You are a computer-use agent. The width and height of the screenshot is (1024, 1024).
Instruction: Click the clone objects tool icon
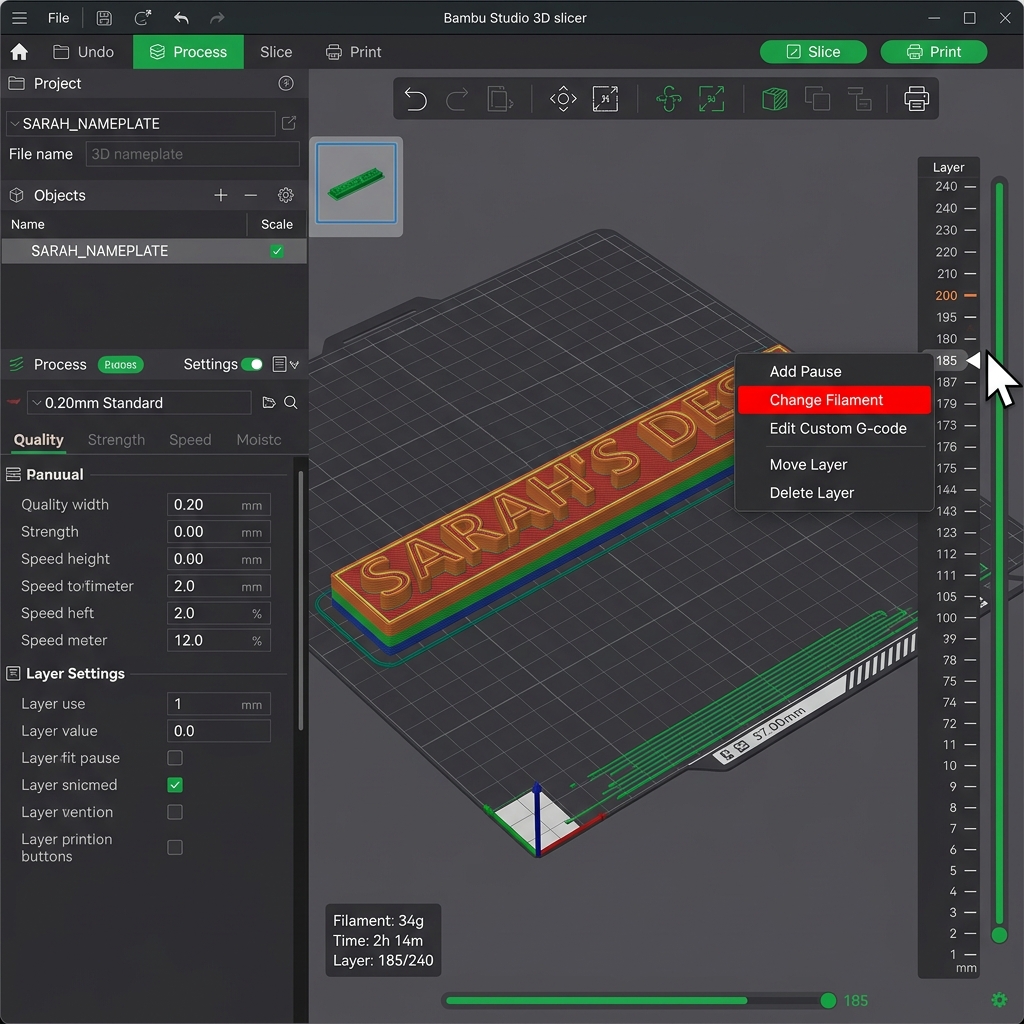pyautogui.click(x=817, y=99)
